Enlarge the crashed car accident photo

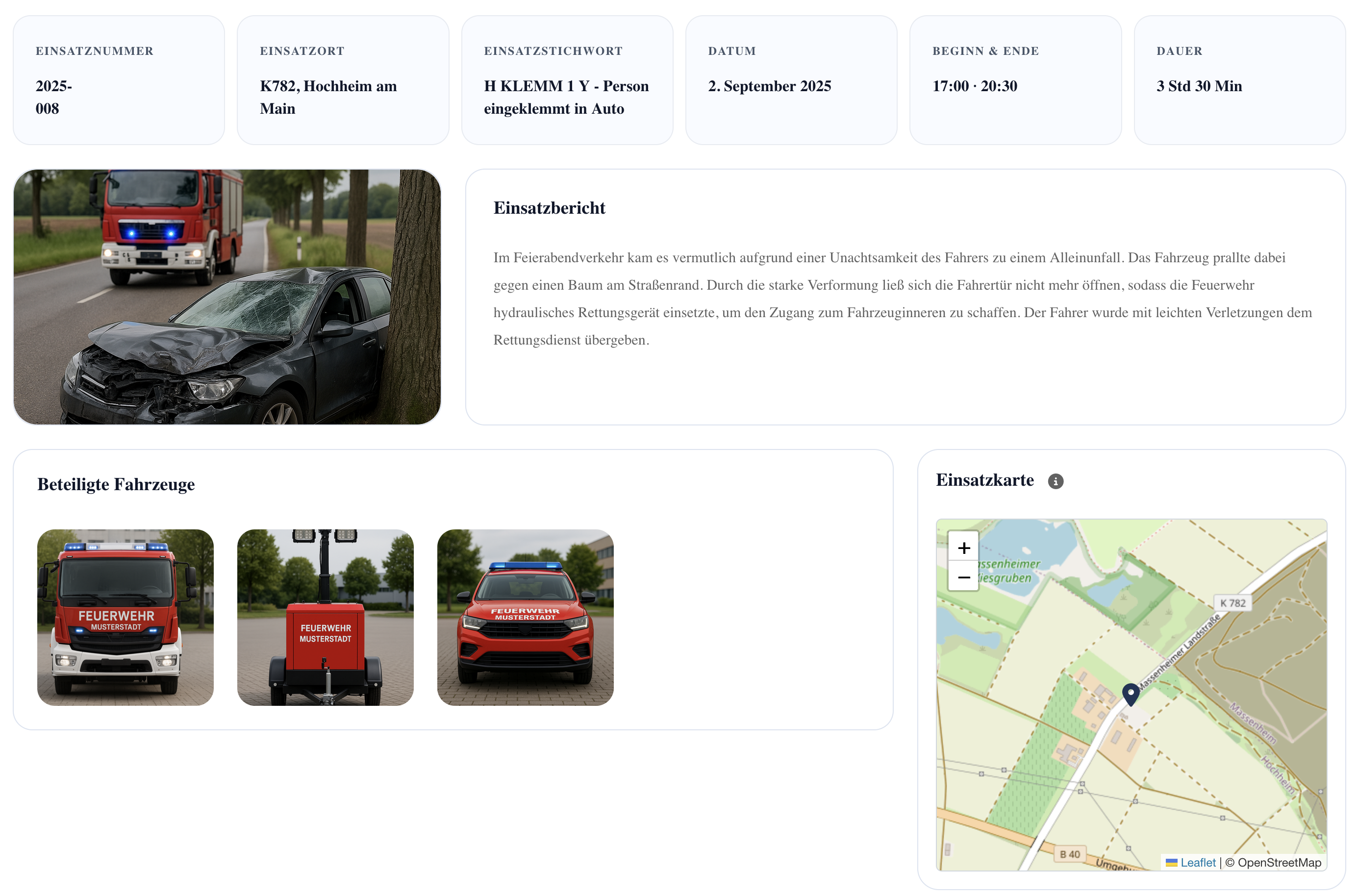(227, 297)
